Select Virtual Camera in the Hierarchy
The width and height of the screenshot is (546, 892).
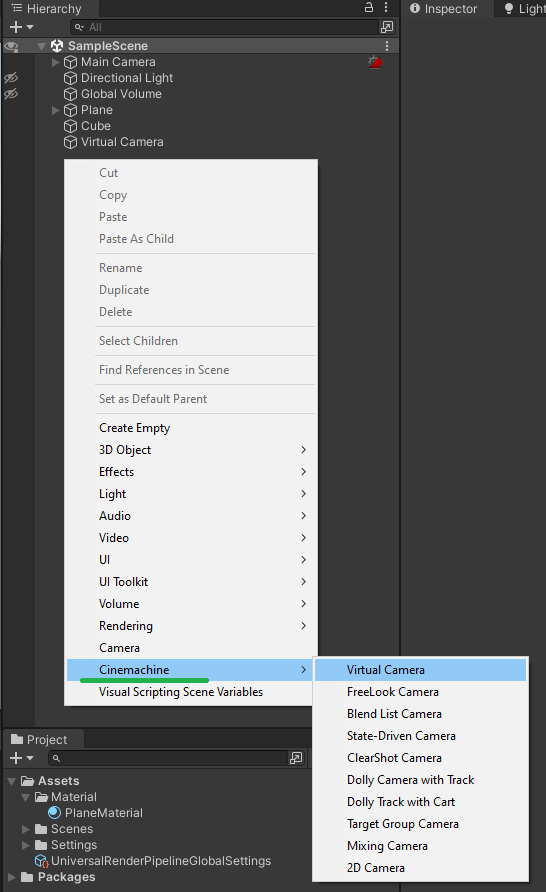(122, 142)
